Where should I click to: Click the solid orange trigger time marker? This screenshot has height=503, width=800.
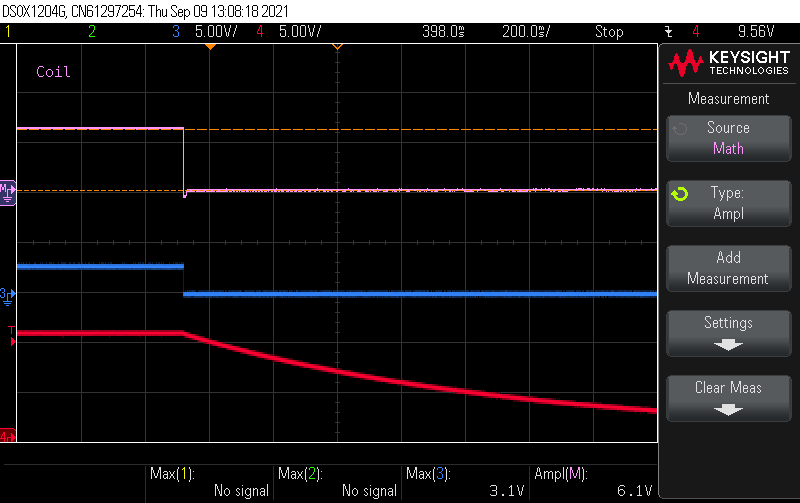click(210, 47)
